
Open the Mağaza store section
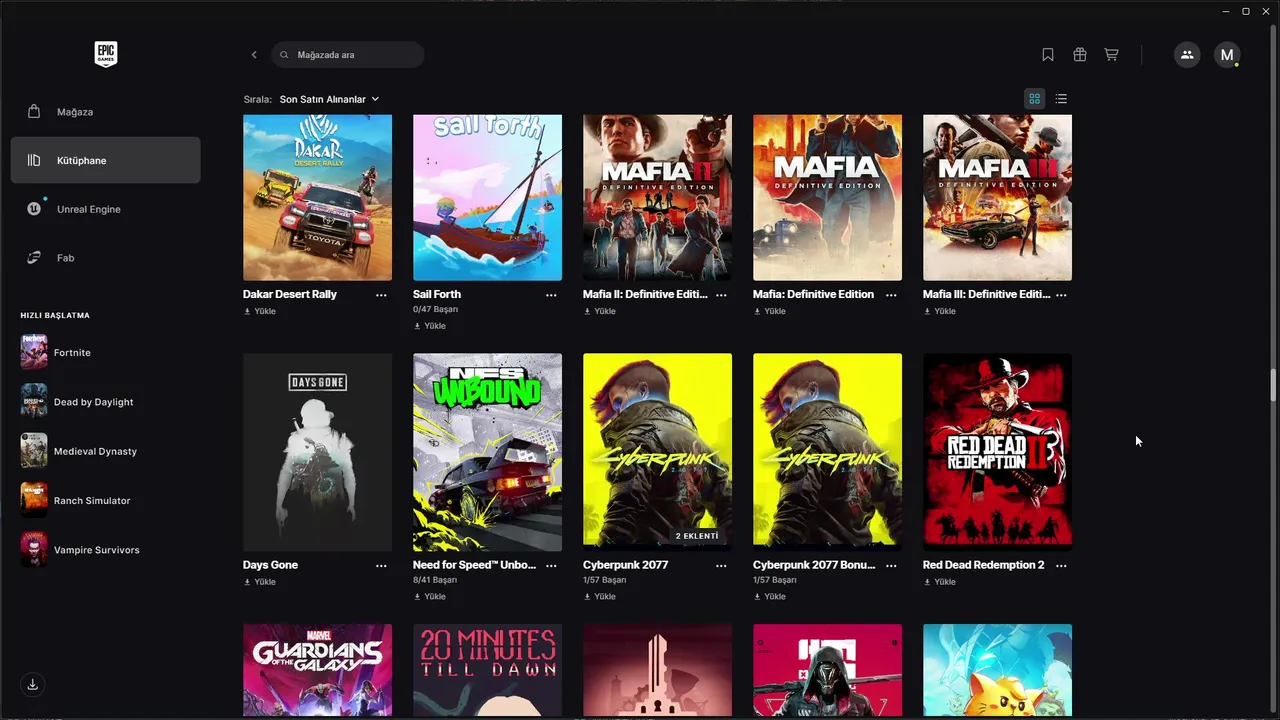click(x=105, y=112)
